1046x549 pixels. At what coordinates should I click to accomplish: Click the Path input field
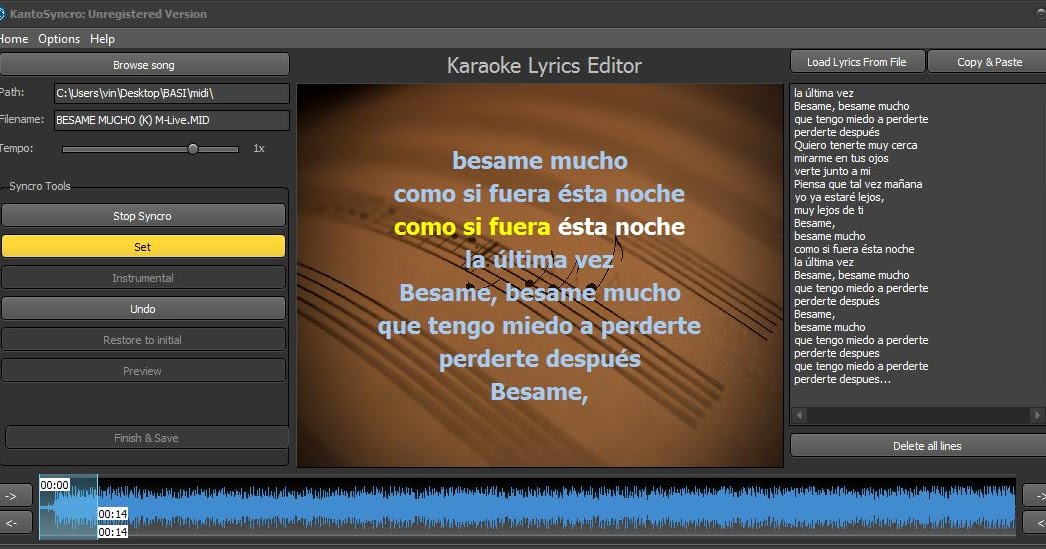coord(171,93)
